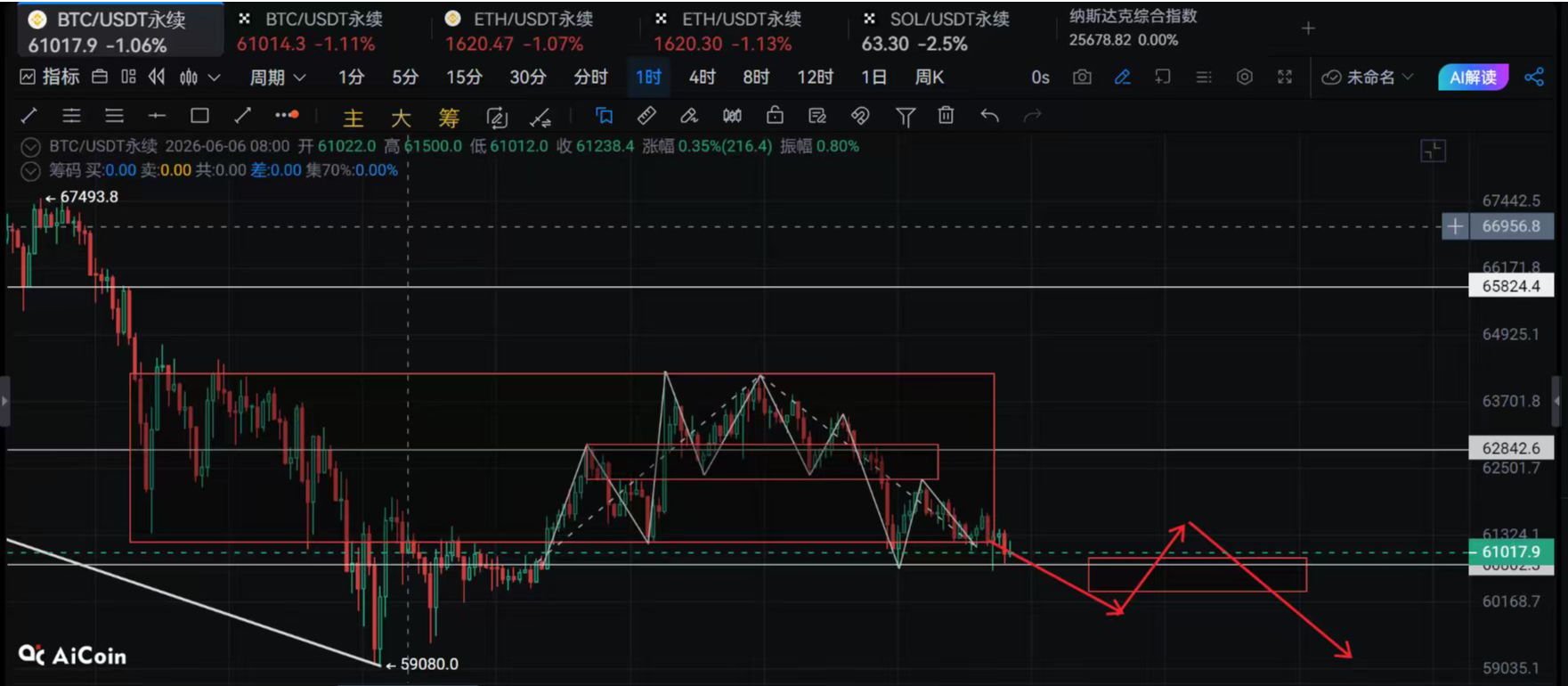Click the undo arrow icon
This screenshot has width=1568, height=686.
pos(989,116)
